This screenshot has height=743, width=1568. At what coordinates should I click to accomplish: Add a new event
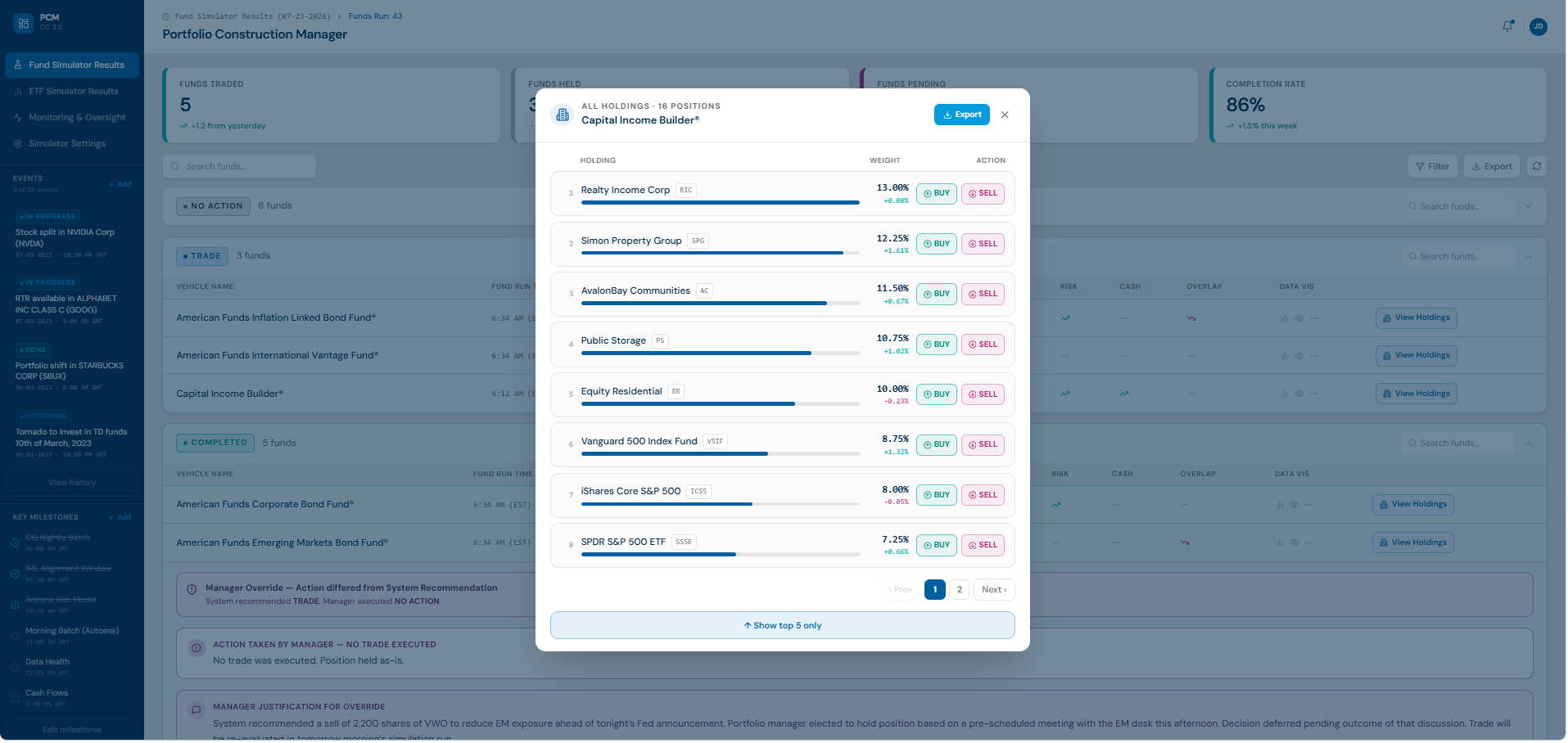[120, 185]
